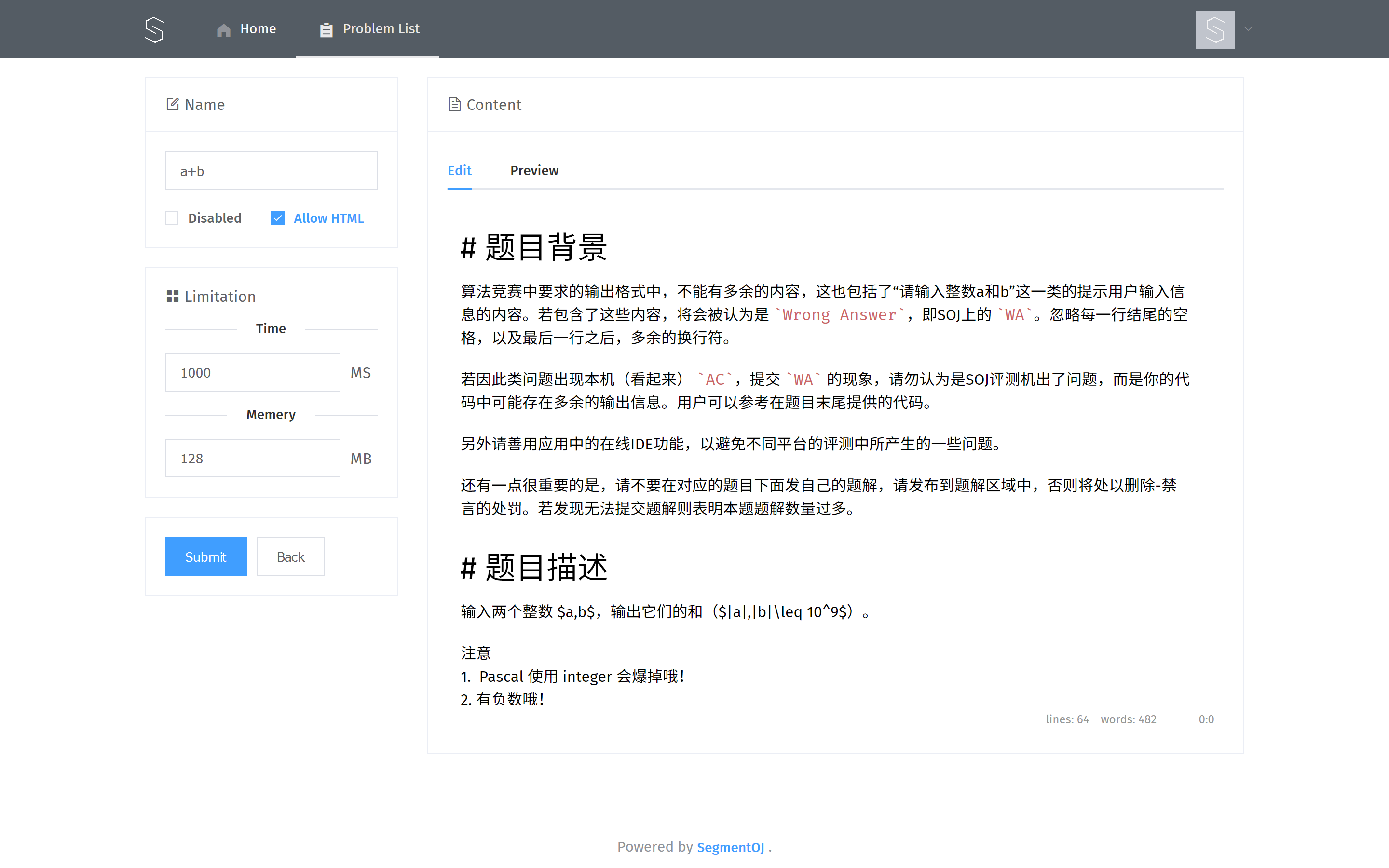Image resolution: width=1389 pixels, height=868 pixels.
Task: Switch to the Preview tab
Action: pyautogui.click(x=534, y=171)
